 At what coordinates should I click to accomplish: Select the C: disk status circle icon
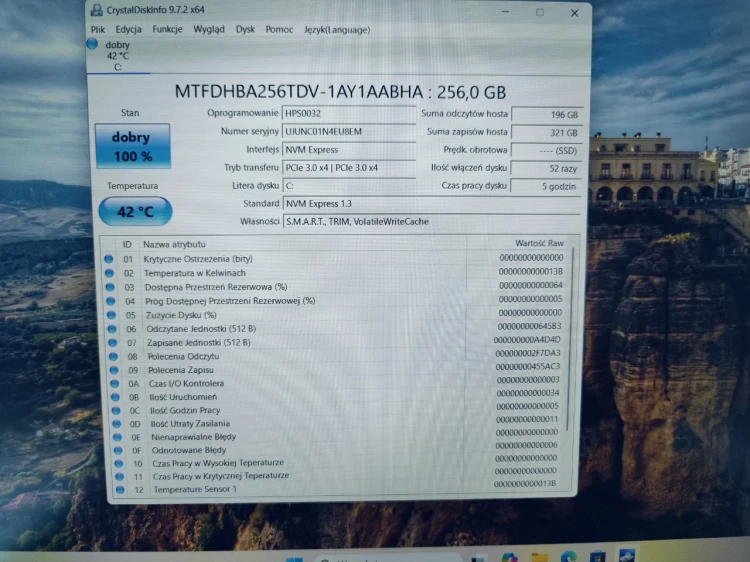click(x=92, y=44)
